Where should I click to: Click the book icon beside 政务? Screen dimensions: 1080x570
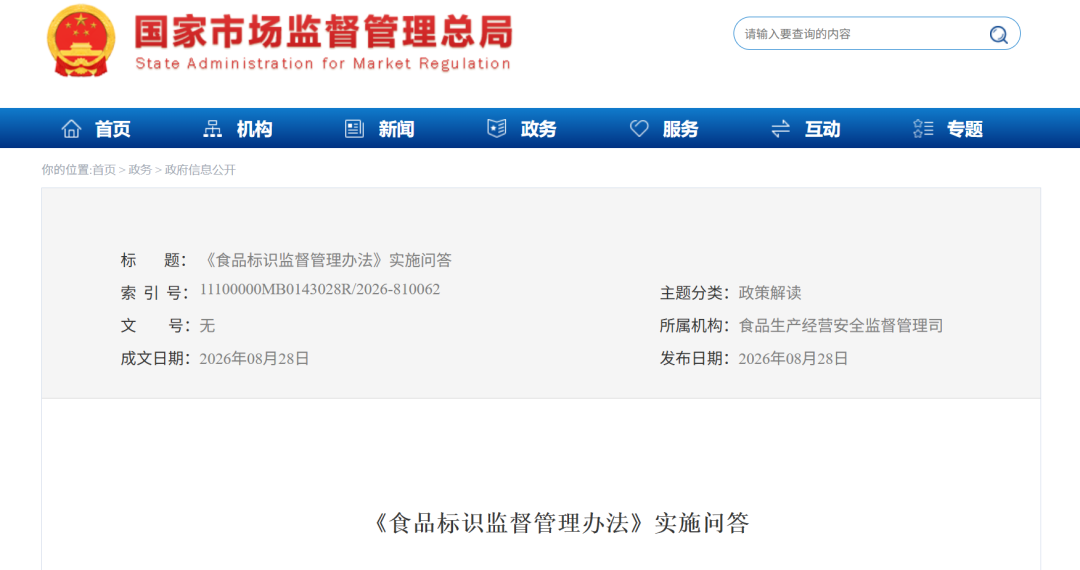click(497, 129)
